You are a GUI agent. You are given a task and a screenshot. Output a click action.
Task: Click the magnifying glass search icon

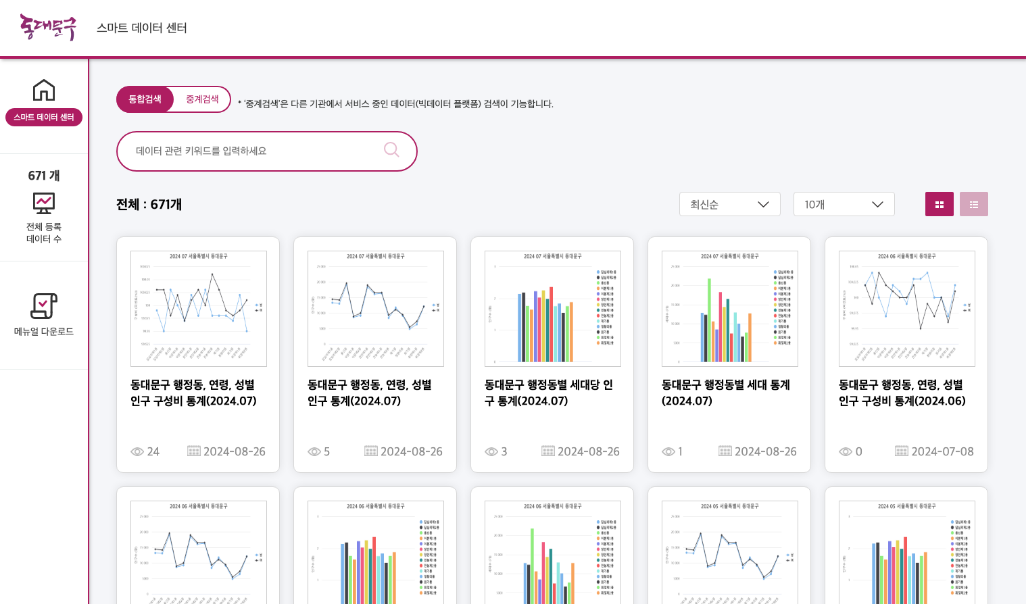tap(391, 149)
